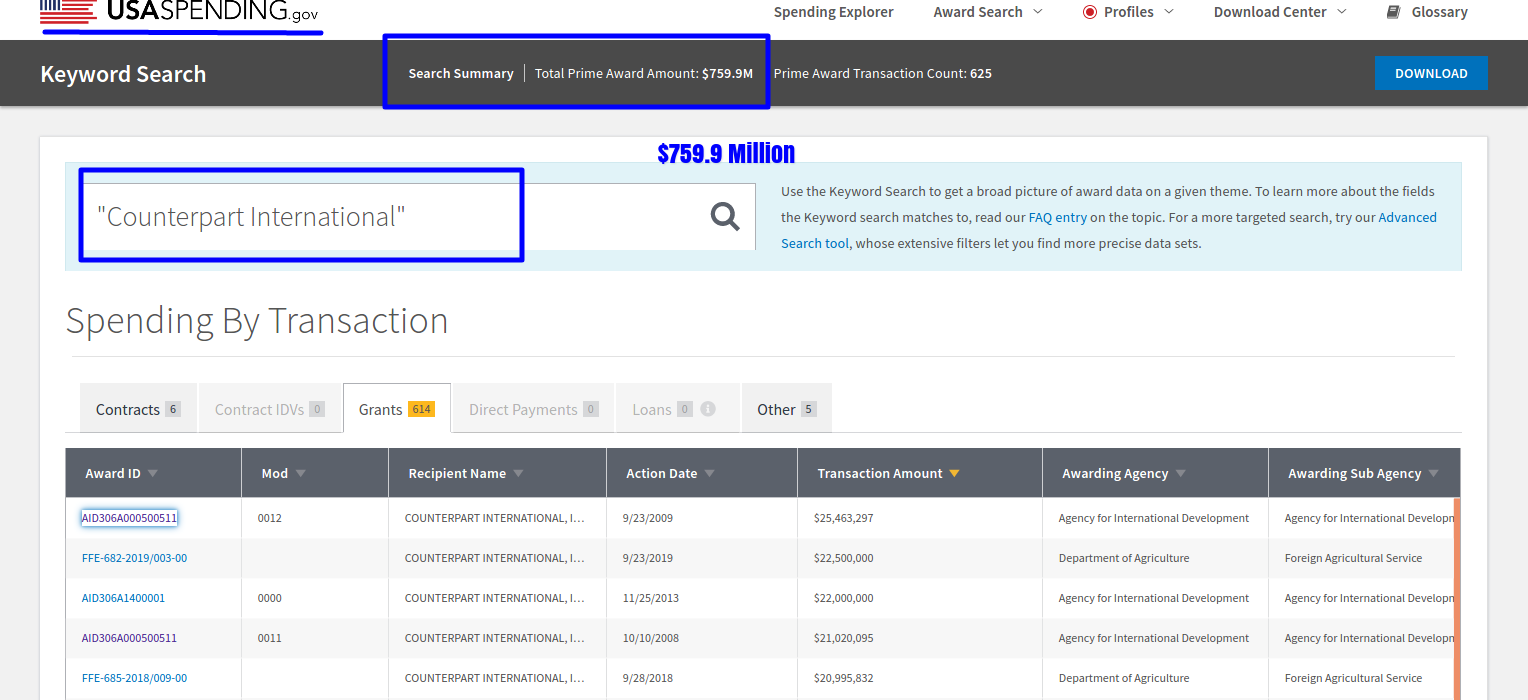Image resolution: width=1528 pixels, height=700 pixels.
Task: Click the DOWNLOAD button
Action: [1431, 73]
